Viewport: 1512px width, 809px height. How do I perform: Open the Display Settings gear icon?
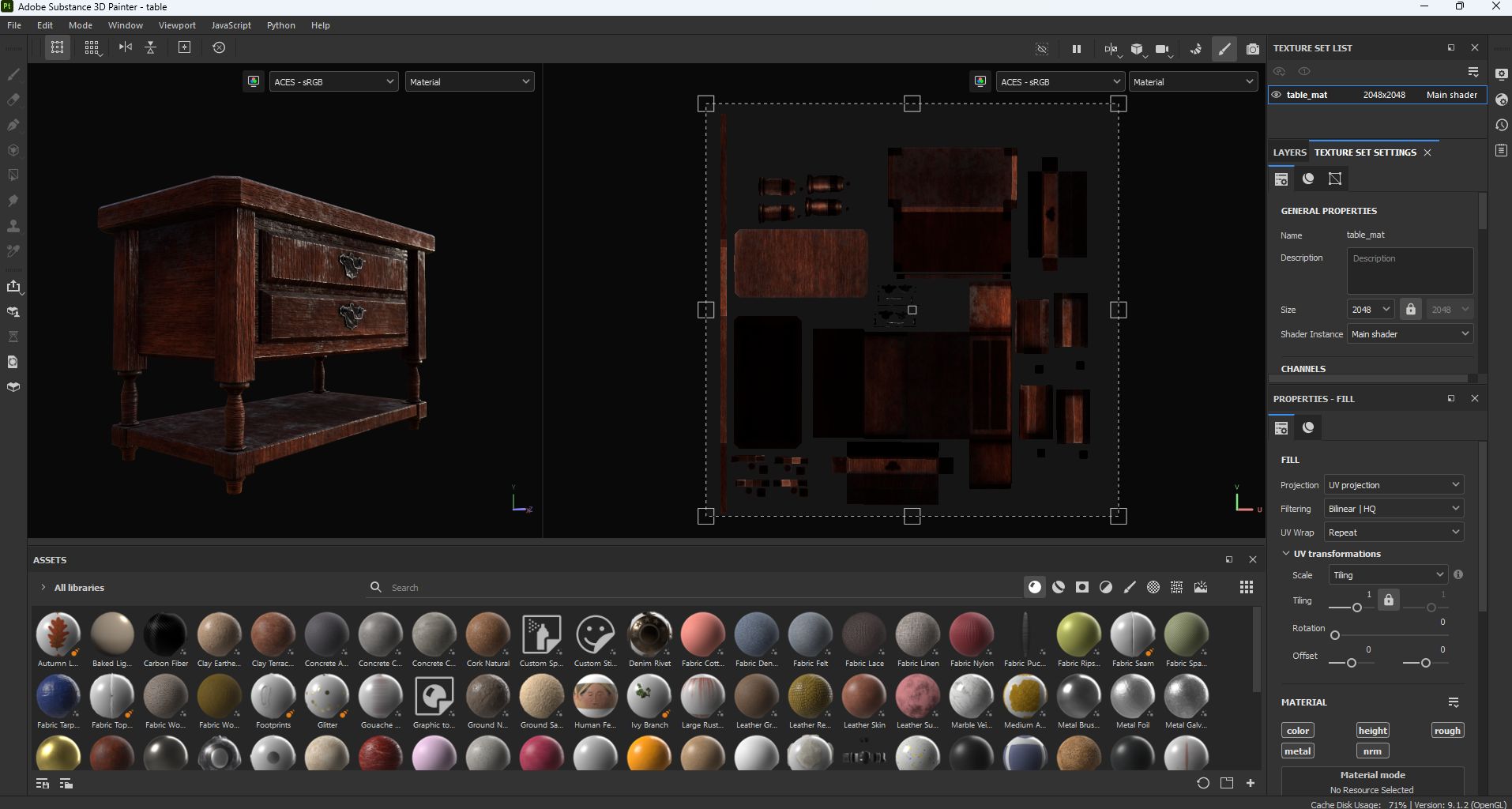click(x=1502, y=73)
